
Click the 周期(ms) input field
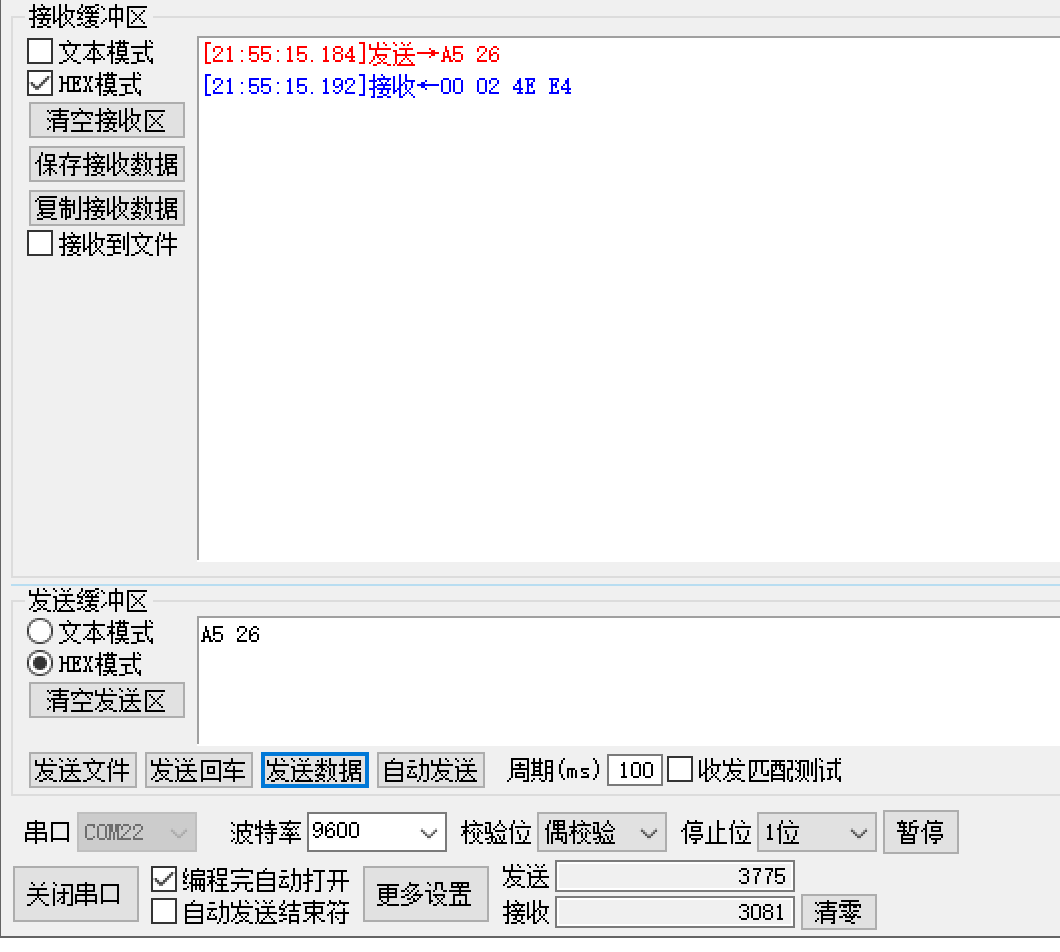[635, 770]
